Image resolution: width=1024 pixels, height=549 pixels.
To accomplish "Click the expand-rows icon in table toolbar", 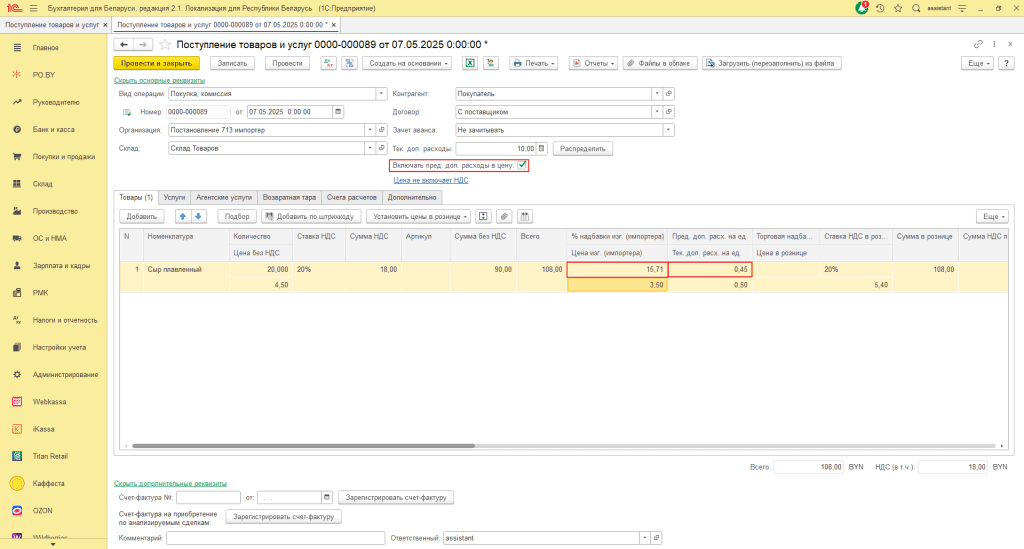I will coord(483,216).
